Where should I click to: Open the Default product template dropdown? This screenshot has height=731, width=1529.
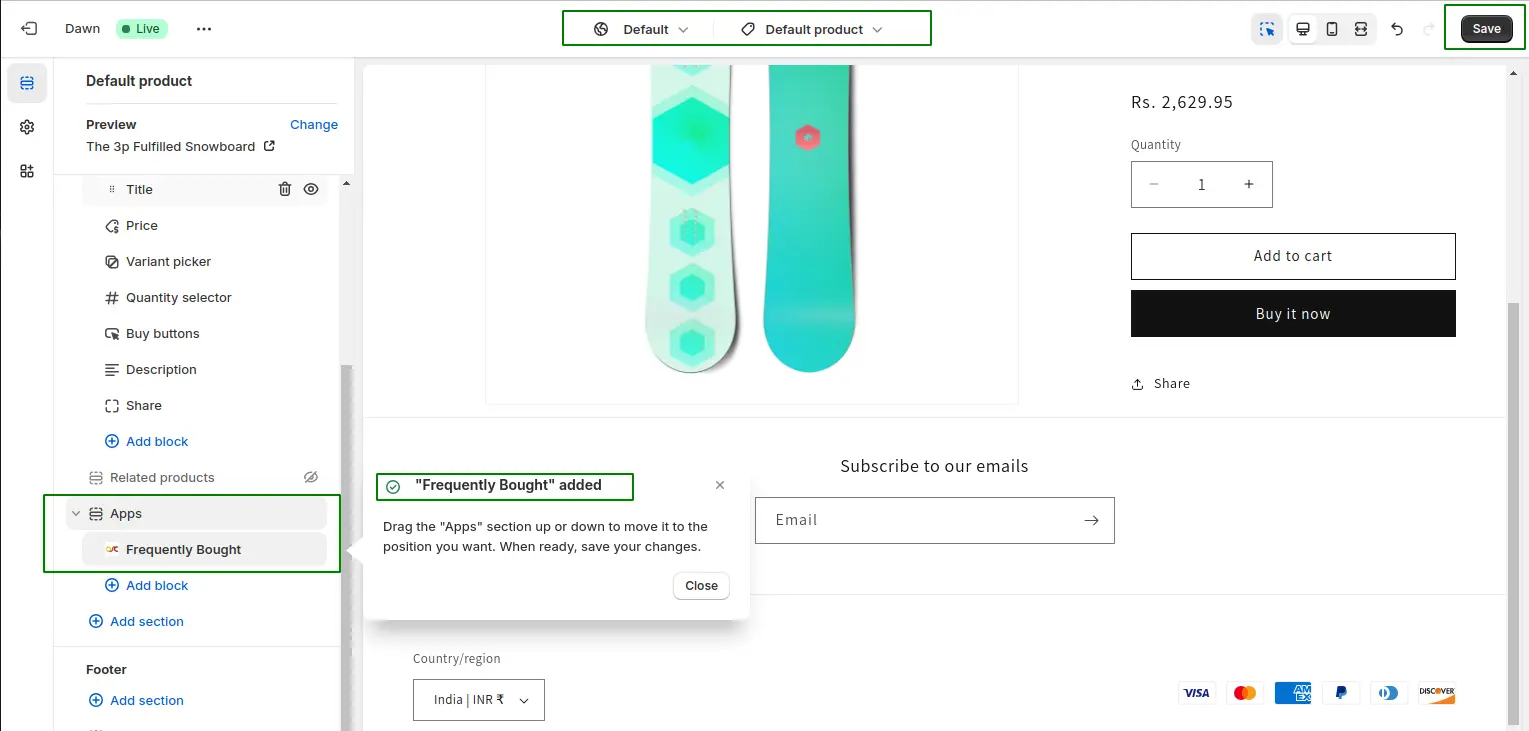[813, 29]
